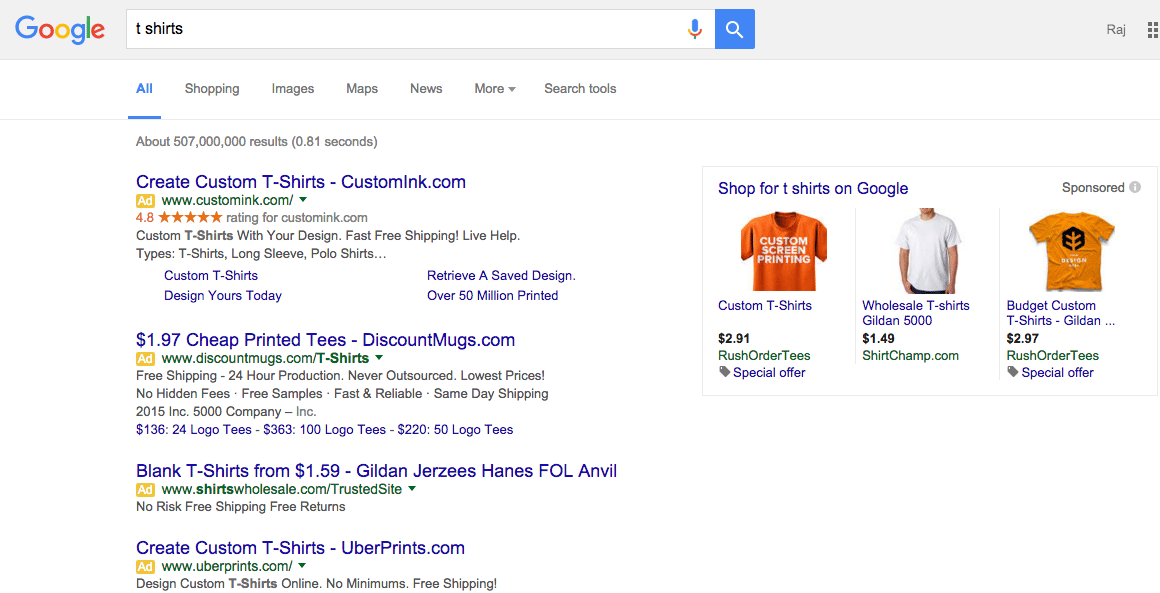
Task: Click the www.customink.com/ green URL
Action: [227, 200]
